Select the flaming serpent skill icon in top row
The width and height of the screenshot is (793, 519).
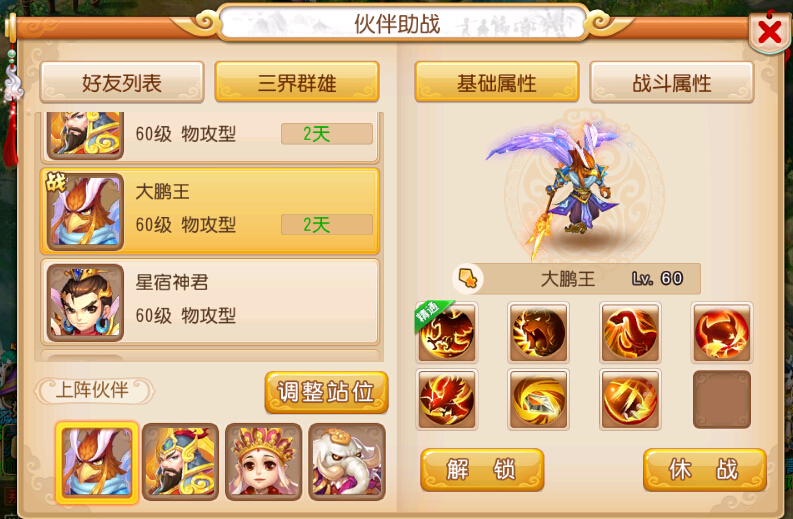pyautogui.click(x=630, y=332)
